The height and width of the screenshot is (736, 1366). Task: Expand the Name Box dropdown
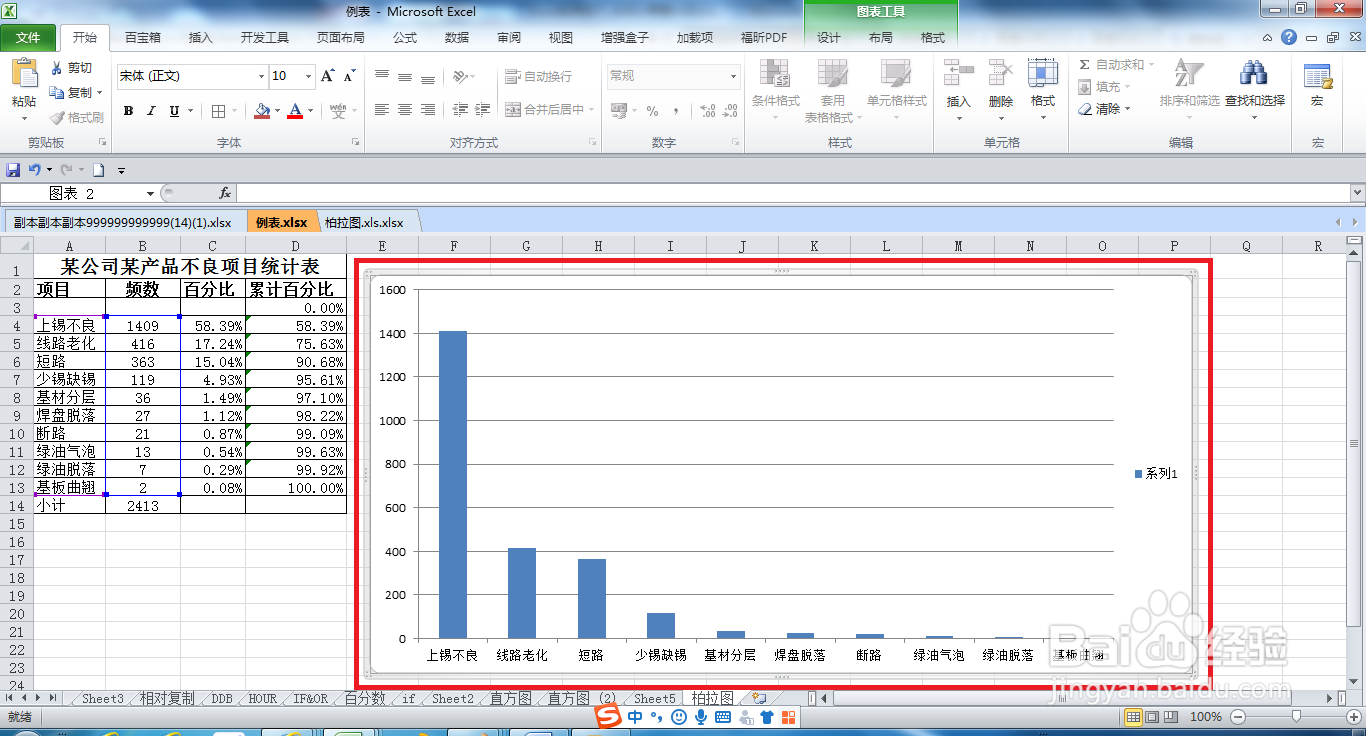tap(151, 193)
